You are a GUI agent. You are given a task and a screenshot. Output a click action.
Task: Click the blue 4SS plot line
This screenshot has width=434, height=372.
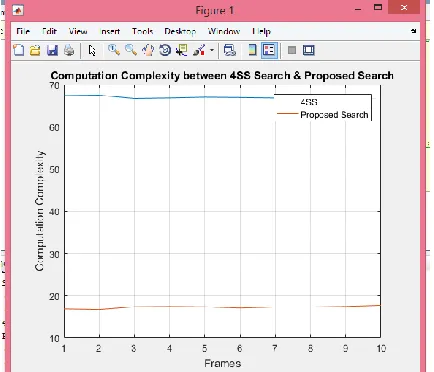click(169, 98)
